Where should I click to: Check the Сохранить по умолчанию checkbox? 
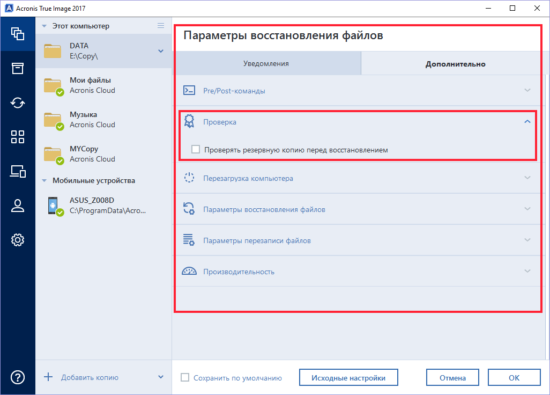(185, 377)
